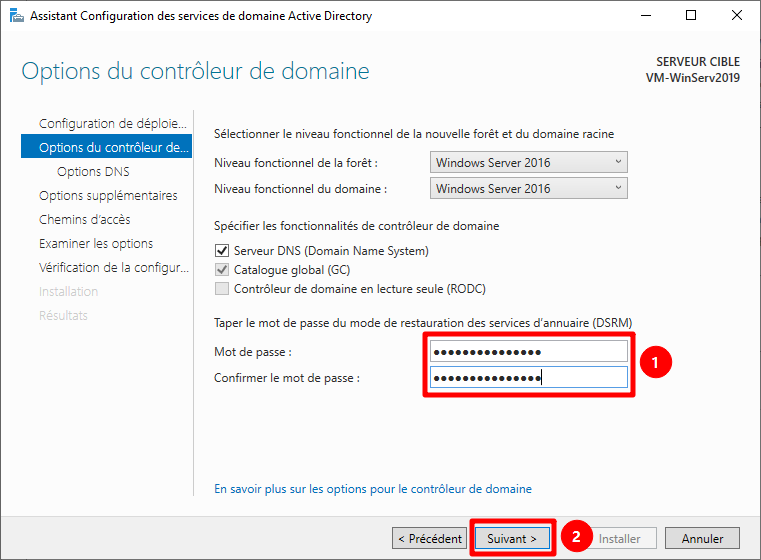Close the Active Directory configuration wizard
The width and height of the screenshot is (761, 560).
click(x=737, y=15)
